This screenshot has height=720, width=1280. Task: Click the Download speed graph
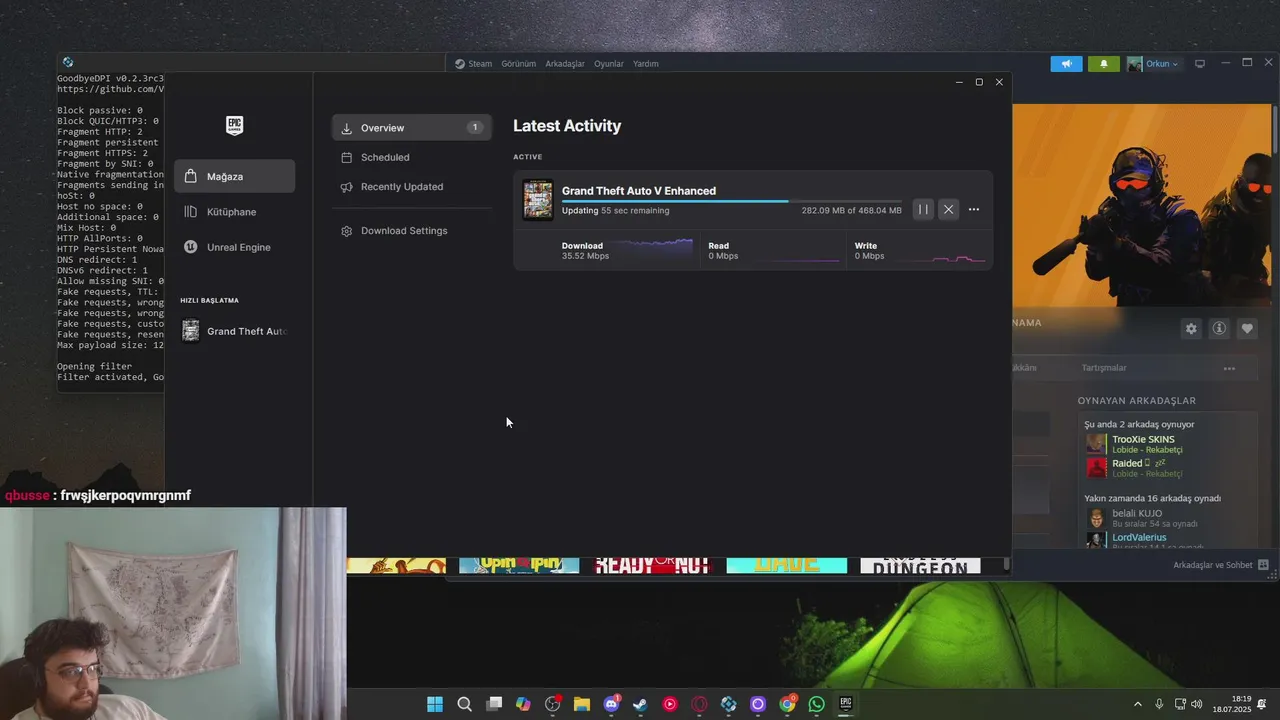[654, 250]
